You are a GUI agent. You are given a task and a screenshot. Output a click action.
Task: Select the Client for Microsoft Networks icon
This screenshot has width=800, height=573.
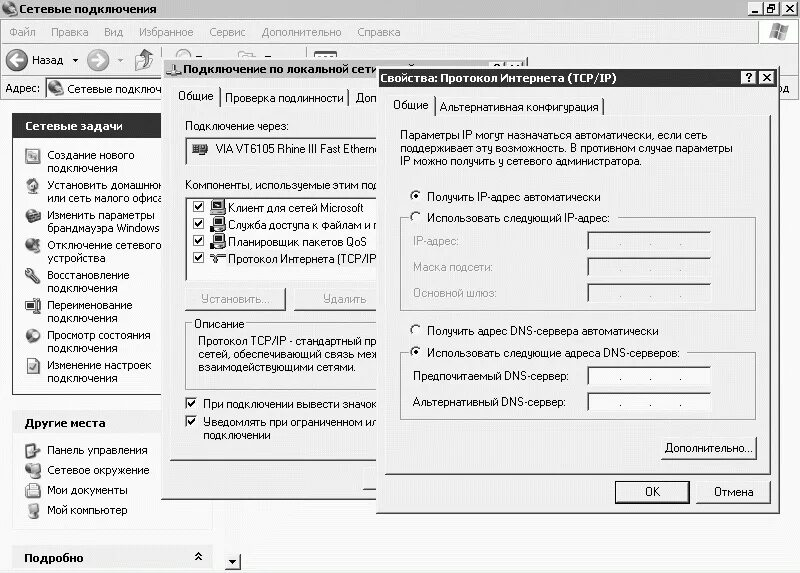click(217, 207)
